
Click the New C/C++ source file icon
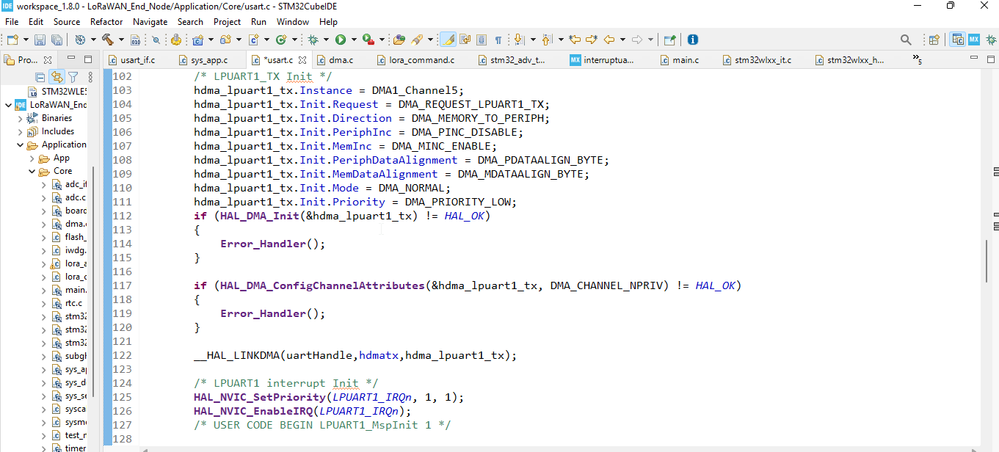253,40
